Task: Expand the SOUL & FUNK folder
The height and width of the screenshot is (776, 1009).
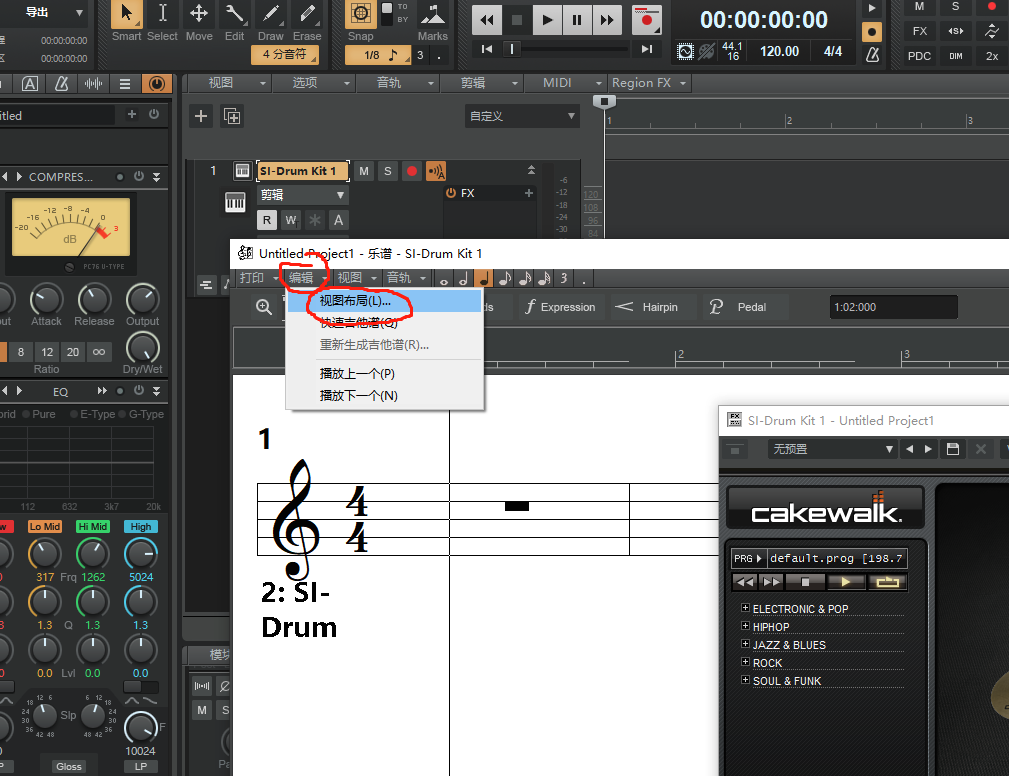Action: 745,680
